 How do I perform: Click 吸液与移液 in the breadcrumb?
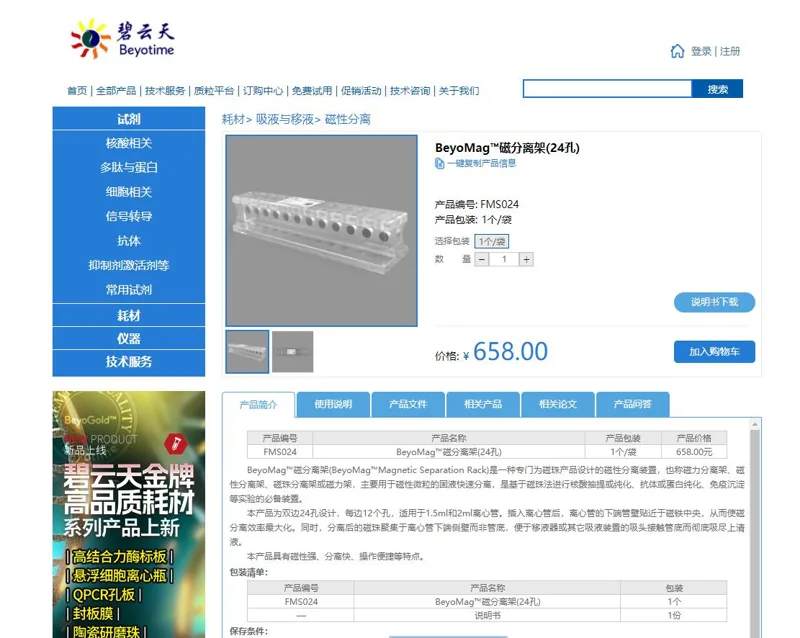pyautogui.click(x=285, y=119)
